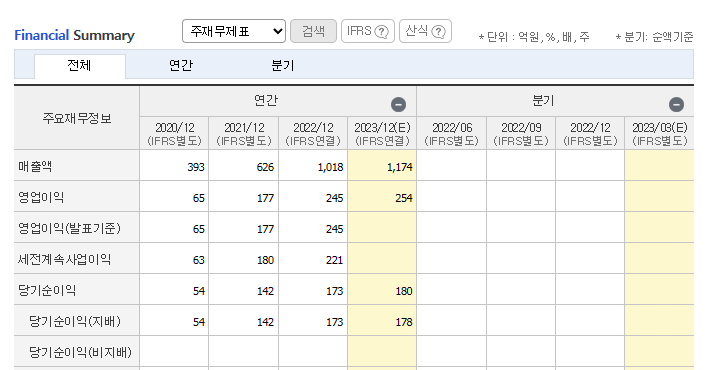Switch to the 연간 tab
Image resolution: width=707 pixels, height=370 pixels.
(181, 66)
